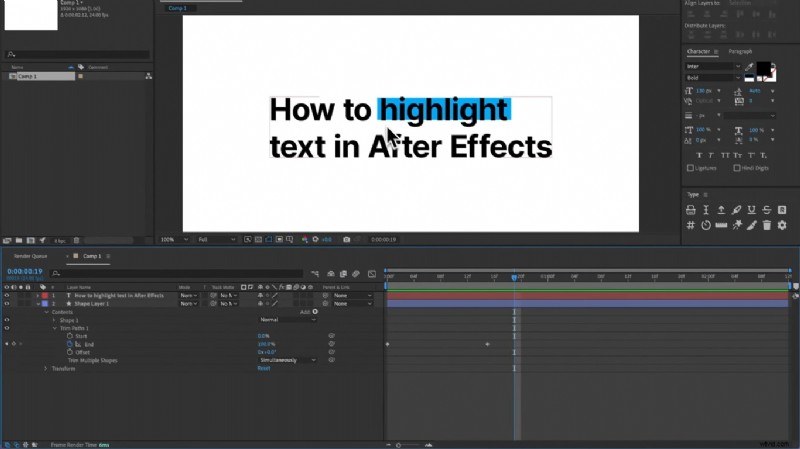Collapse the Trim Paths 1 group
This screenshot has width=800, height=449.
click(x=54, y=328)
